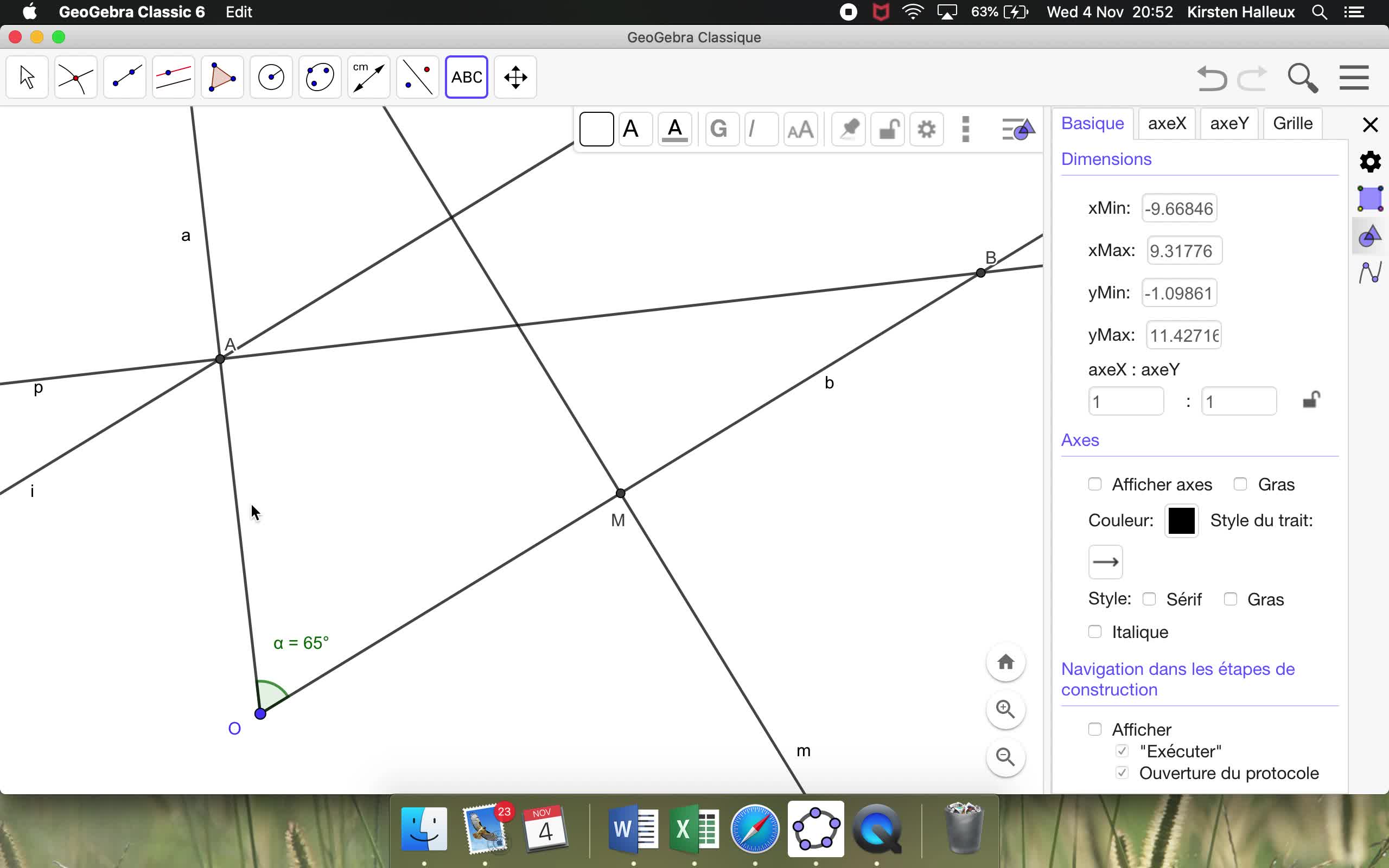The width and height of the screenshot is (1389, 868).
Task: Open the Style du trait dropdown
Action: tap(1105, 562)
